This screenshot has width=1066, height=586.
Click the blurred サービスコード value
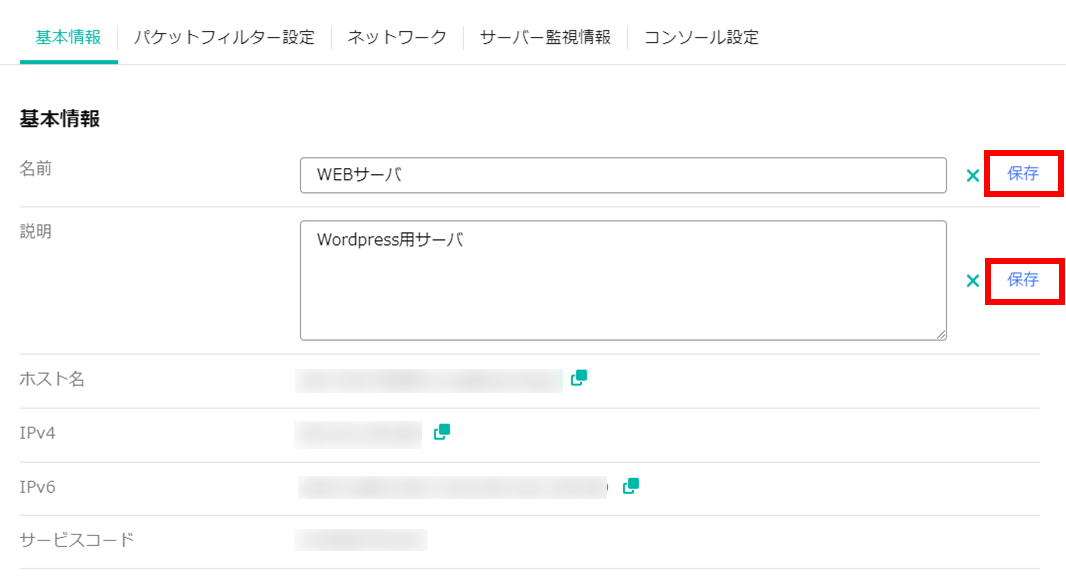point(361,541)
